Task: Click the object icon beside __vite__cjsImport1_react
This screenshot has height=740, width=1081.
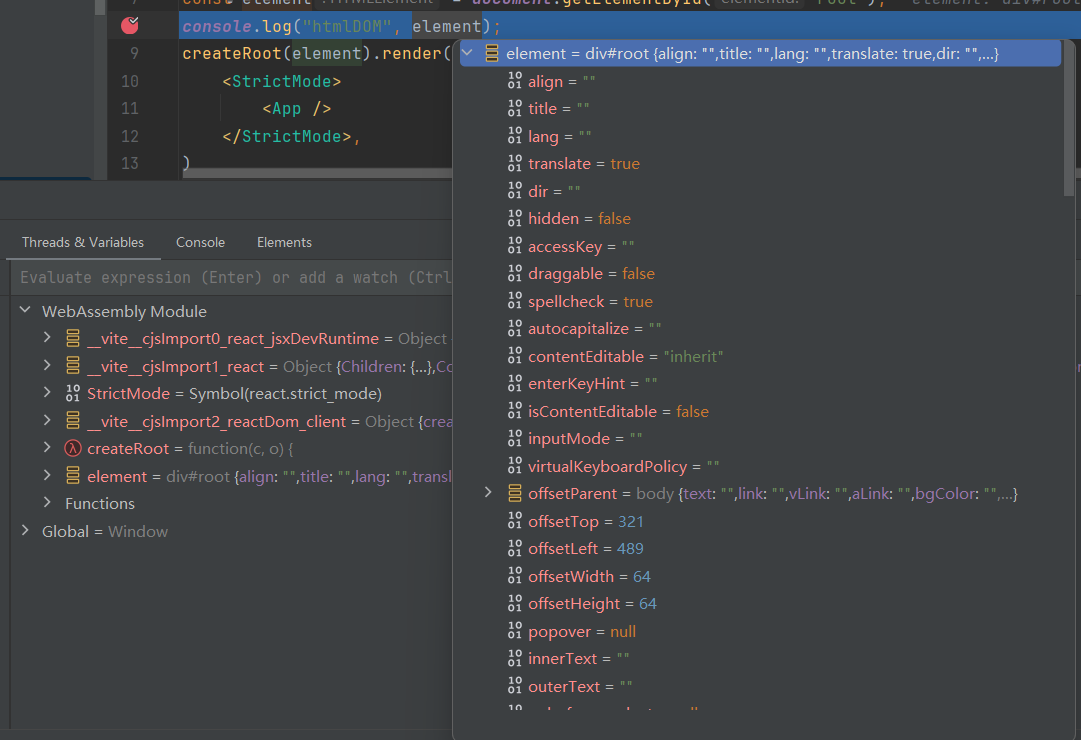Action: [x=72, y=366]
